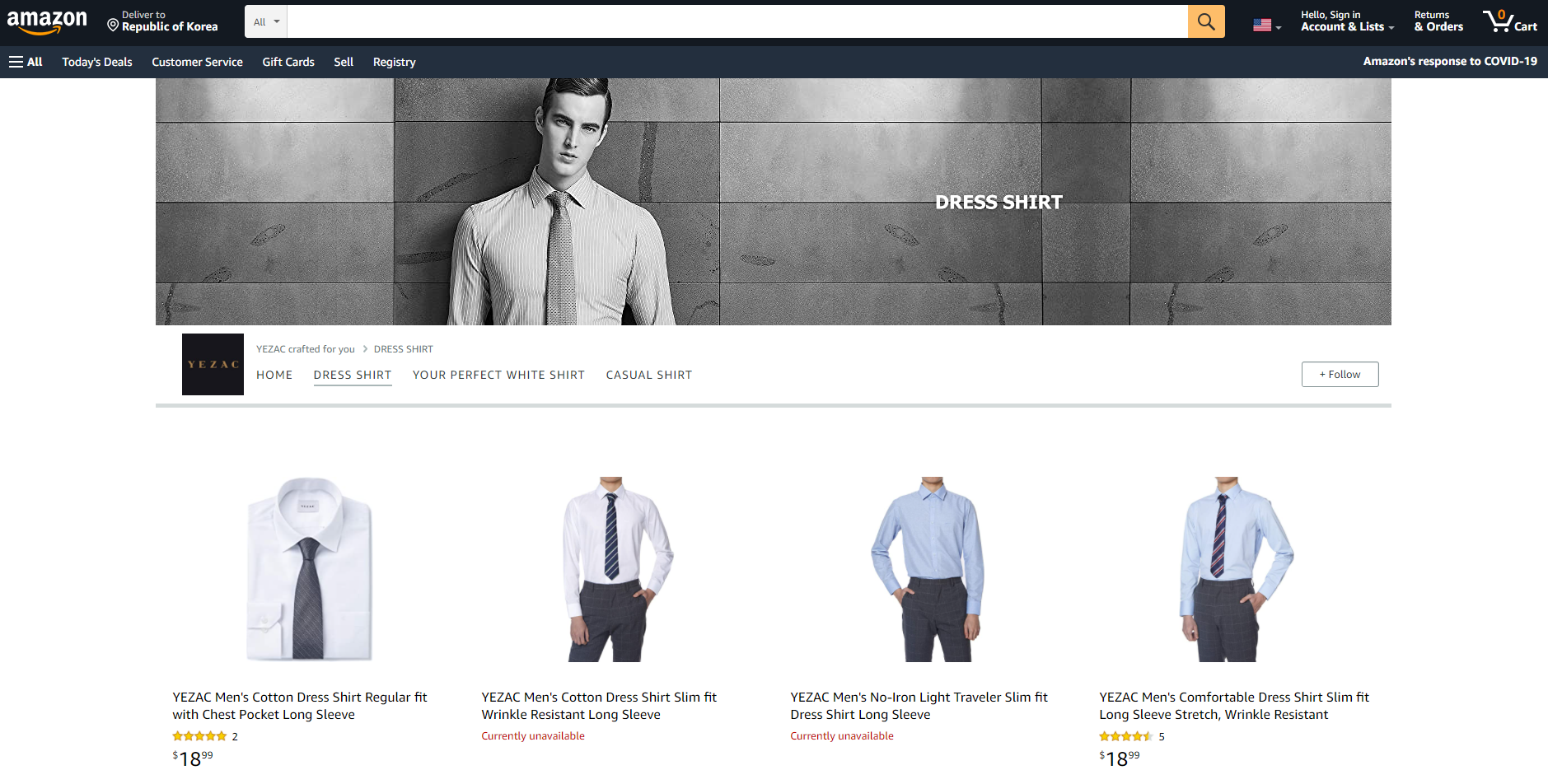Click star rating of Regular fit shirt
1548x784 pixels.
pos(199,736)
